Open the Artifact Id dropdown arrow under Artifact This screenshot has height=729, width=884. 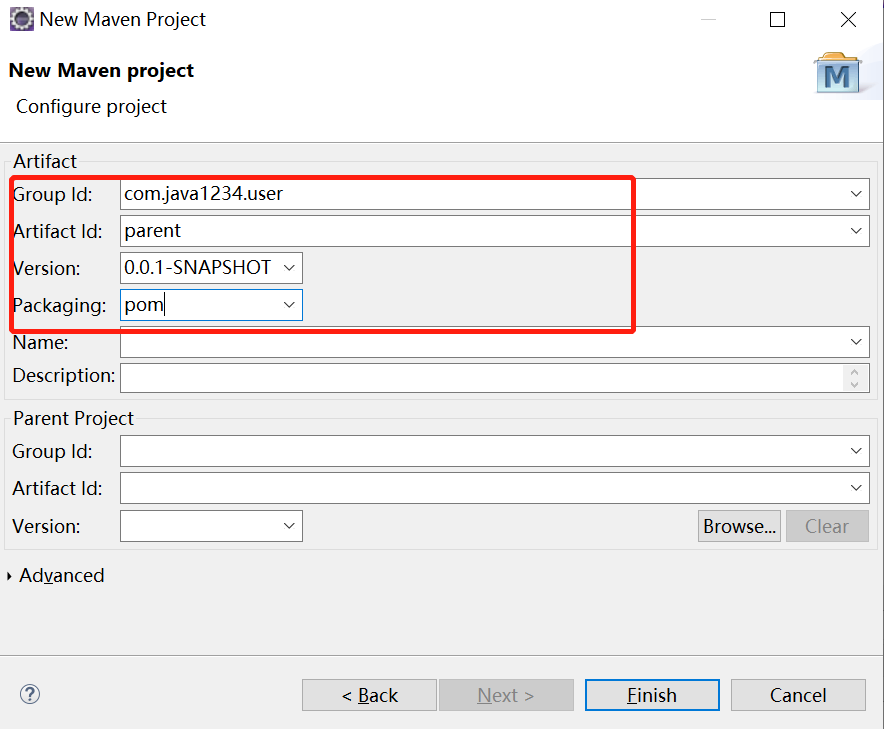tap(856, 231)
